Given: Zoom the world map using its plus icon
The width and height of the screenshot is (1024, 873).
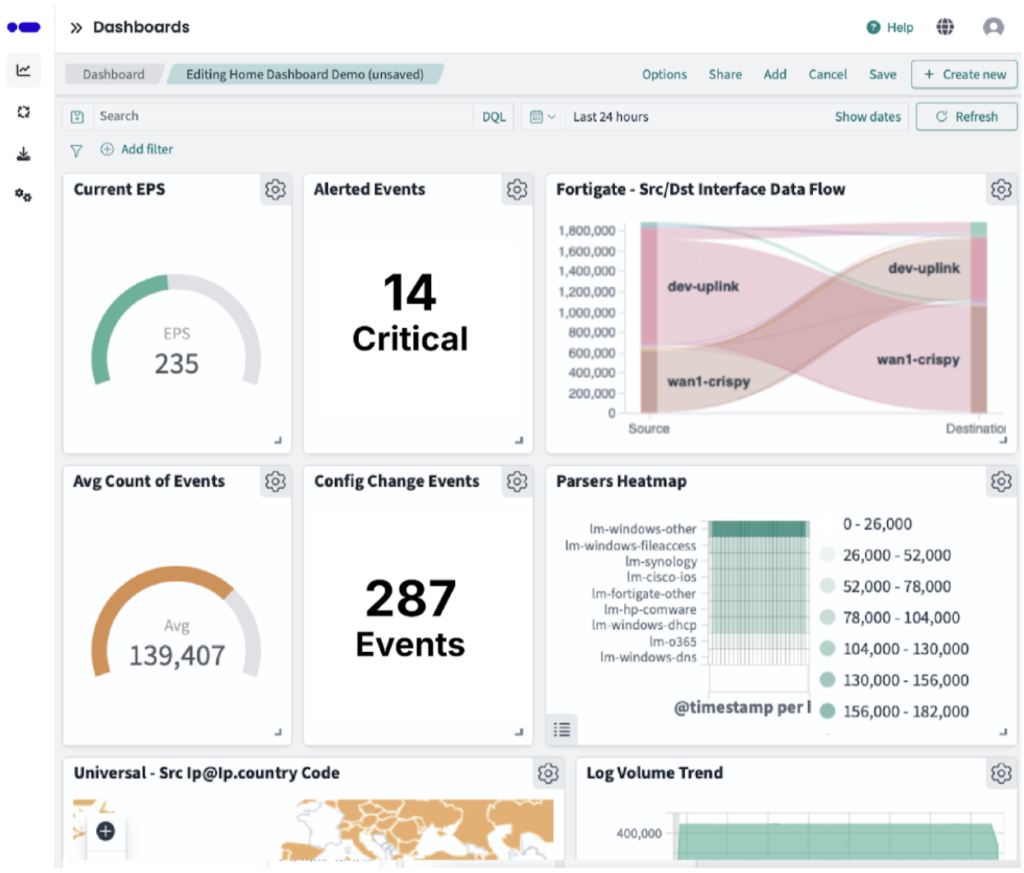Looking at the screenshot, I should pyautogui.click(x=106, y=830).
